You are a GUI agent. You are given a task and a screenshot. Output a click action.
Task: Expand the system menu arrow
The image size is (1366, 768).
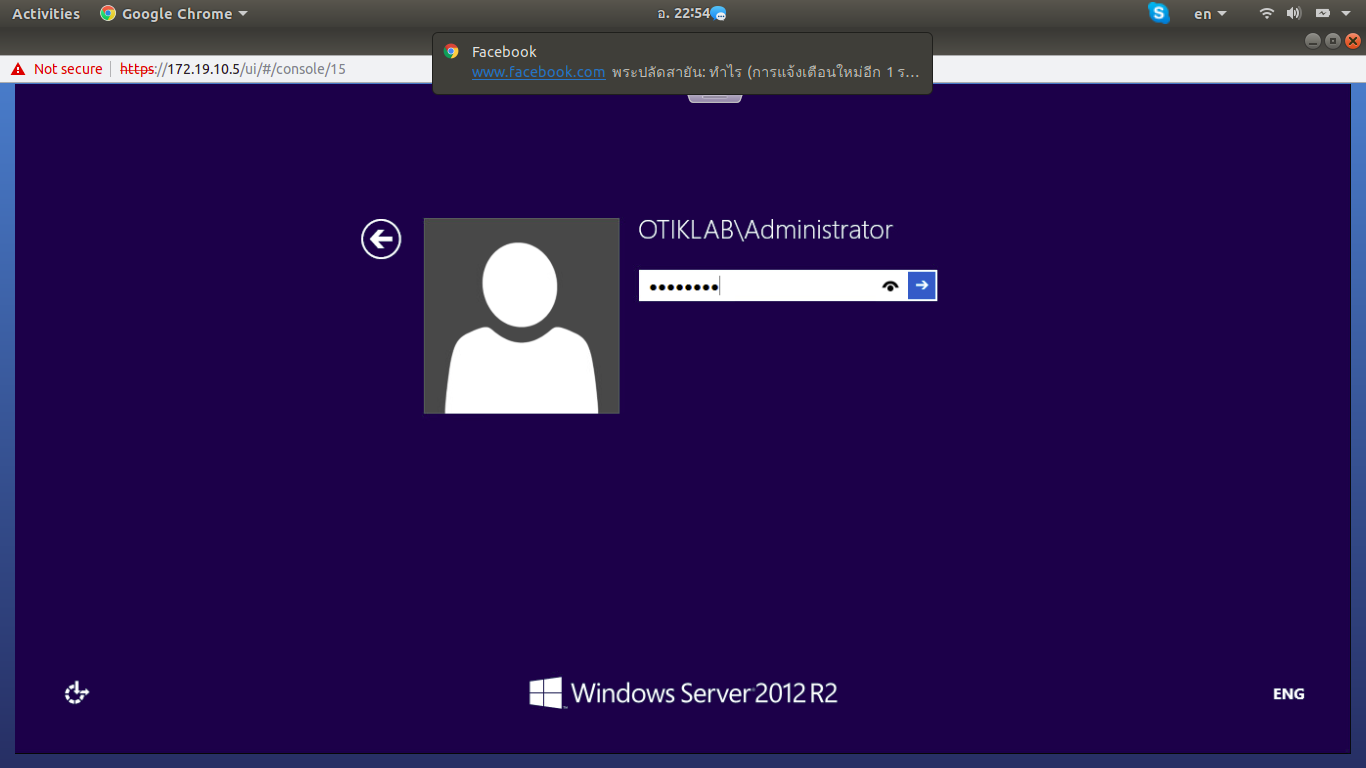pos(1346,14)
